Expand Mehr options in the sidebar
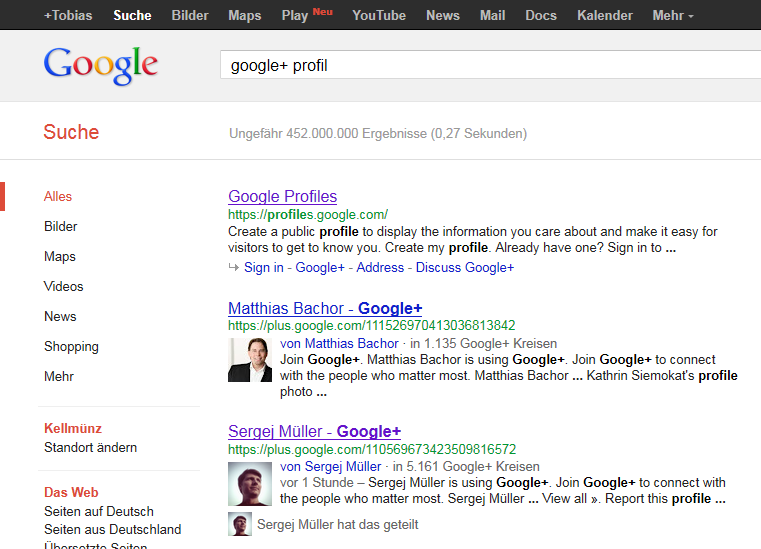761x549 pixels. click(59, 377)
